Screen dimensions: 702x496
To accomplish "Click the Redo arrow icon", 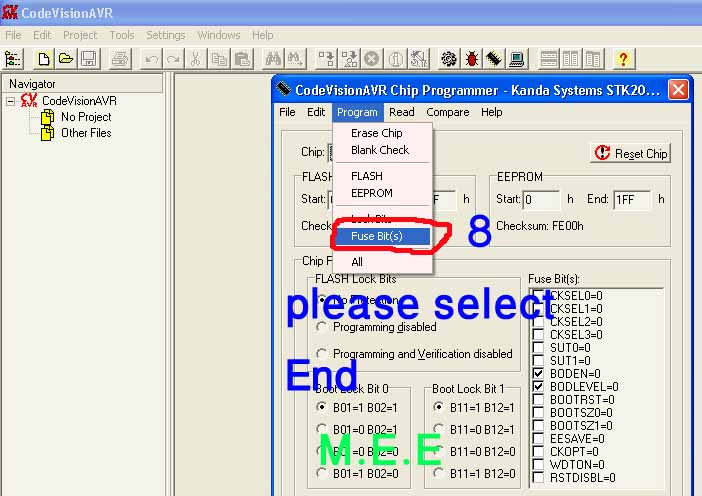I will (x=174, y=59).
